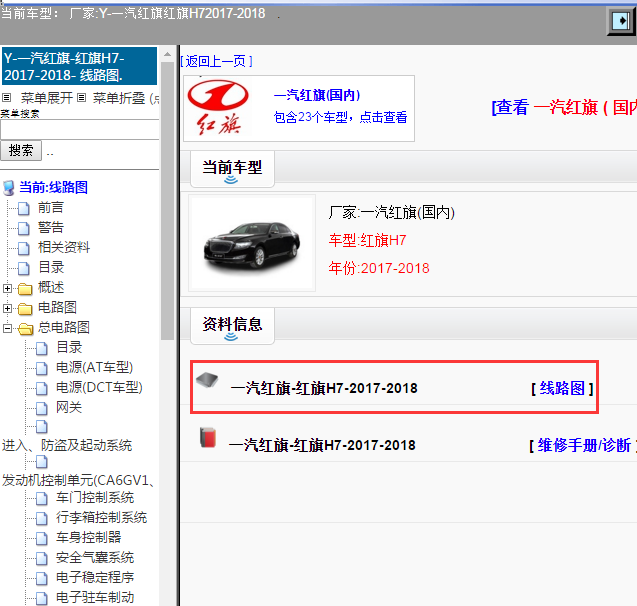The height and width of the screenshot is (606, 637).
Task: Select the Y-一汽红旗-红旗H7 sidebar title
Action: [x=80, y=66]
